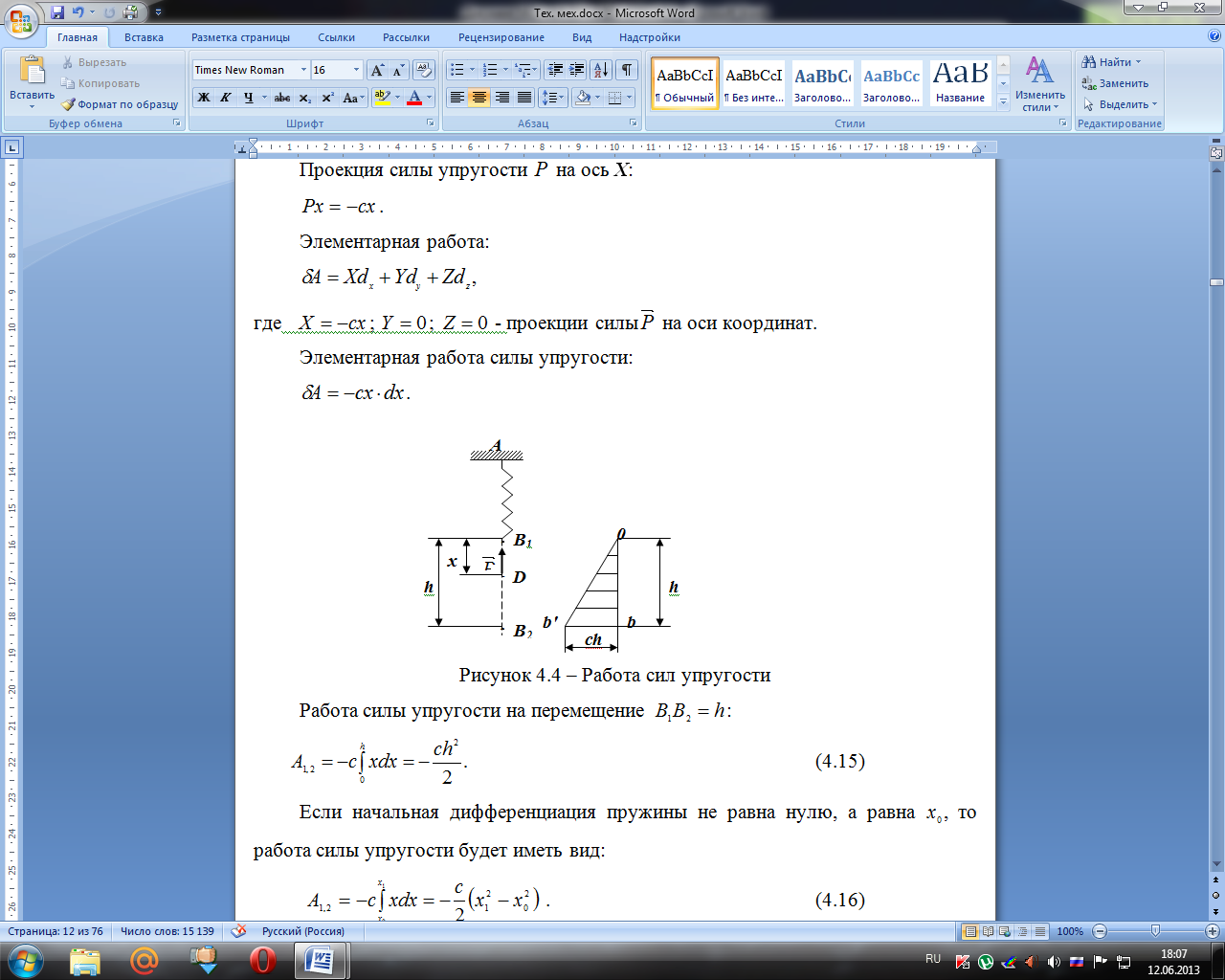Open the Разметка страницы tab
The width and height of the screenshot is (1225, 980).
tap(240, 37)
